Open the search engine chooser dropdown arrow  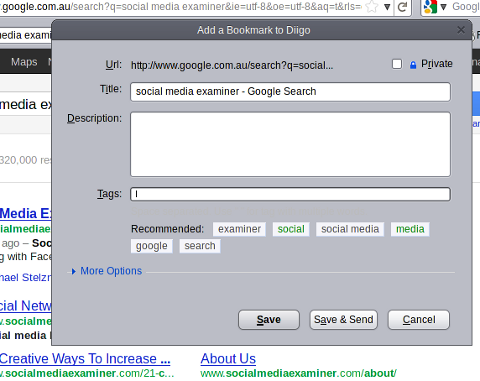pyautogui.click(x=443, y=7)
